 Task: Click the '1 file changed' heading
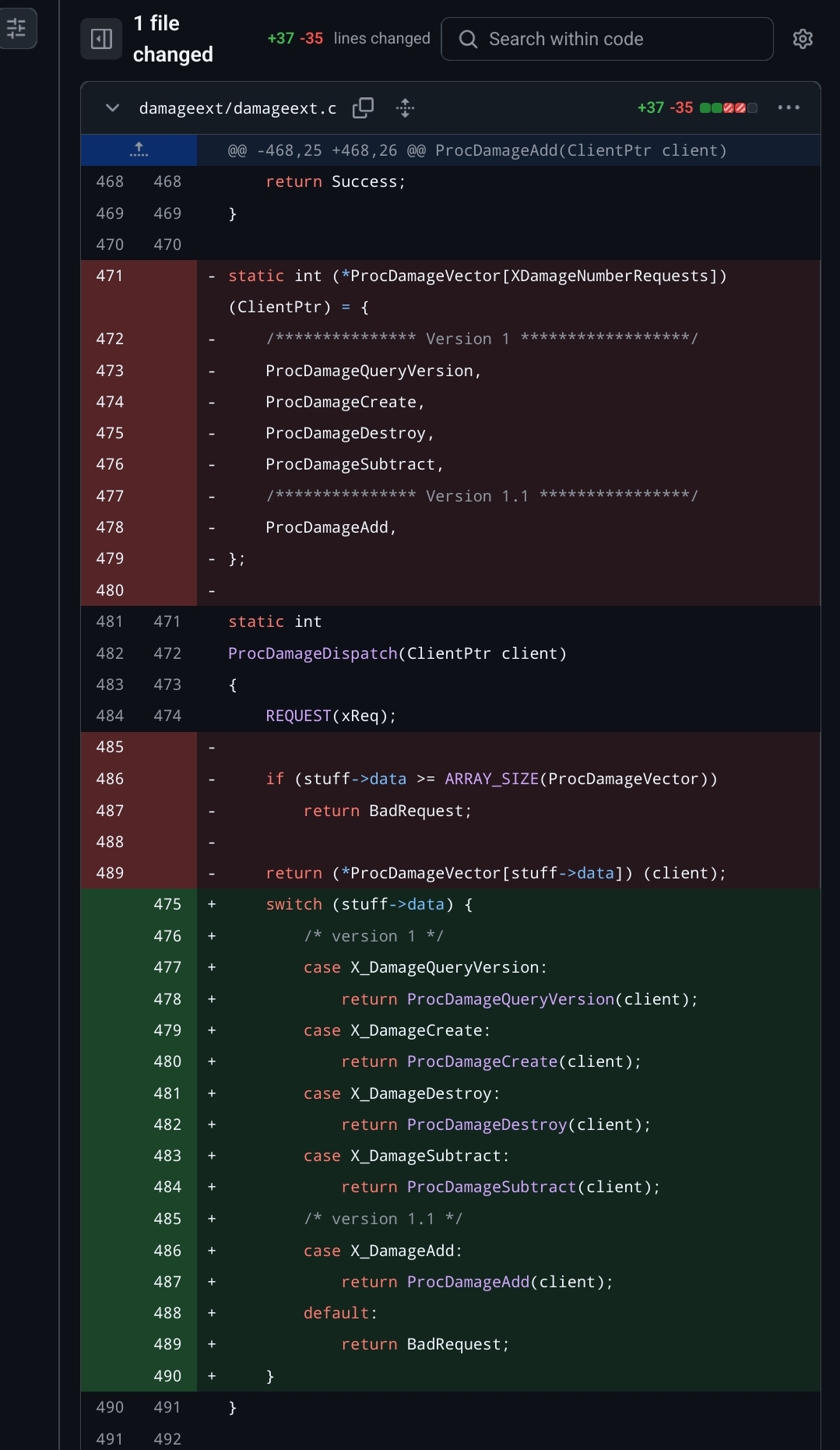click(x=173, y=39)
